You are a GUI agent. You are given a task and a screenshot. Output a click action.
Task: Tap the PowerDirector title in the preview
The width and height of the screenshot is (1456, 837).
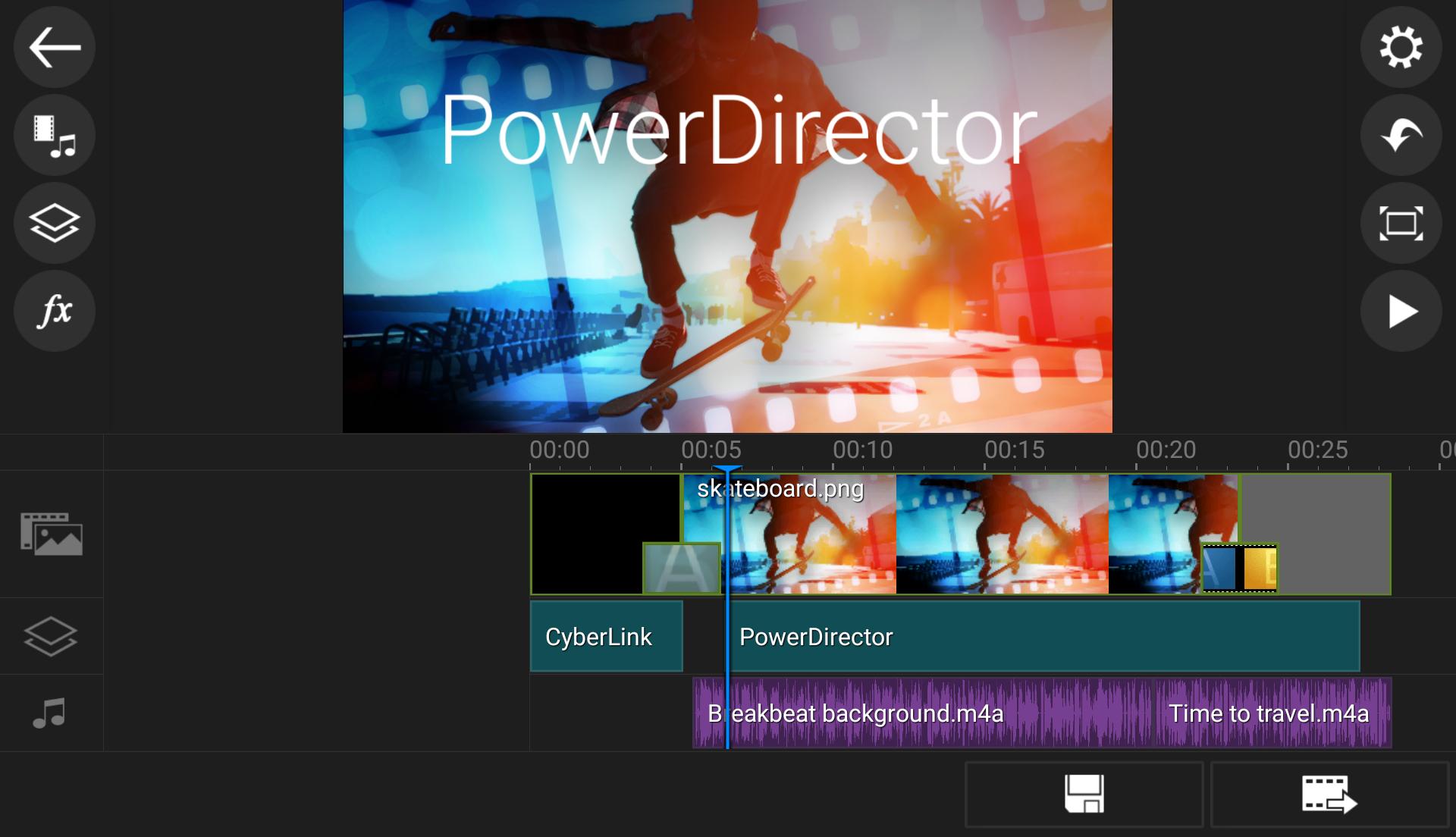[x=738, y=131]
